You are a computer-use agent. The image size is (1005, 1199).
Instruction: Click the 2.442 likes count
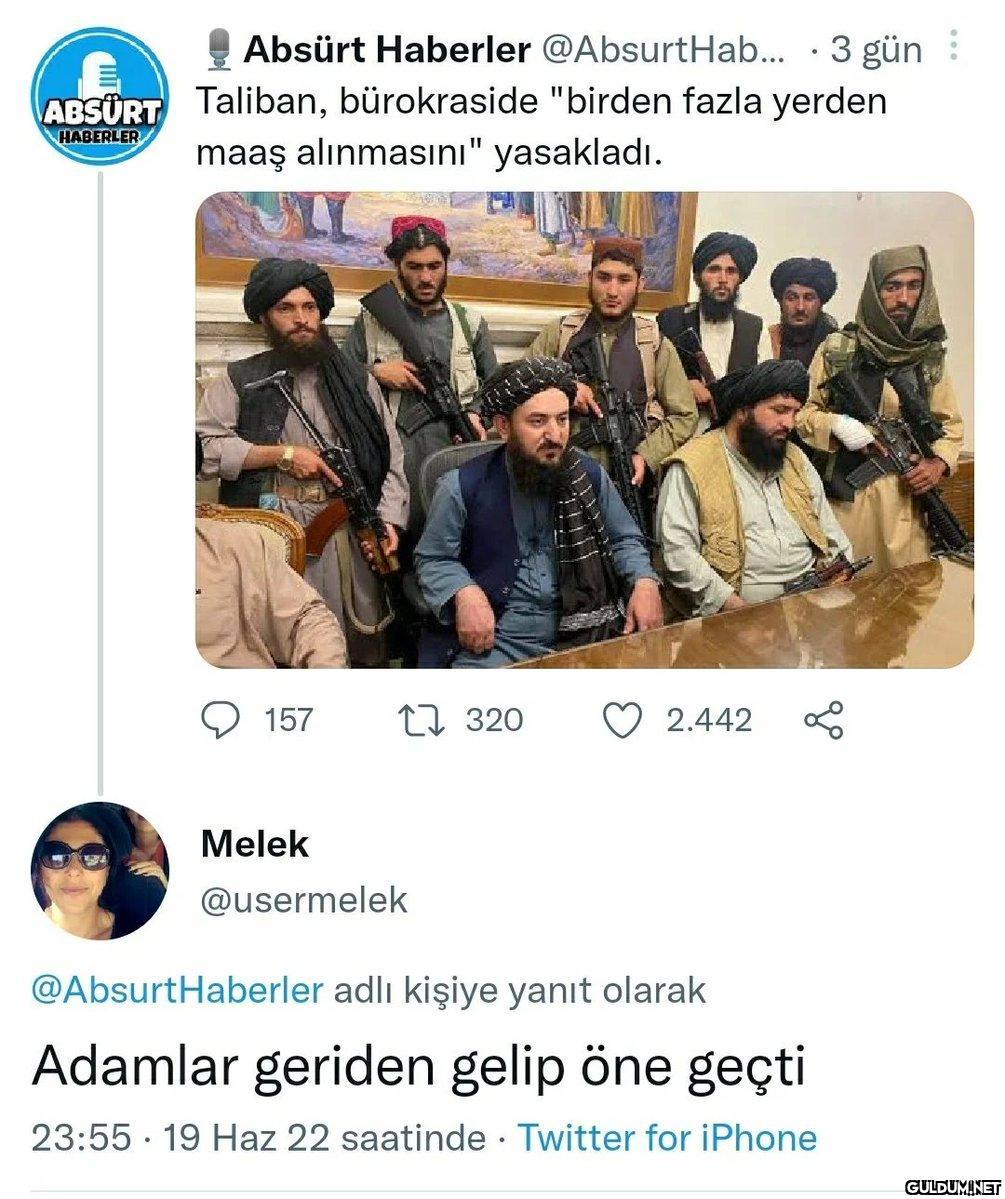point(709,720)
